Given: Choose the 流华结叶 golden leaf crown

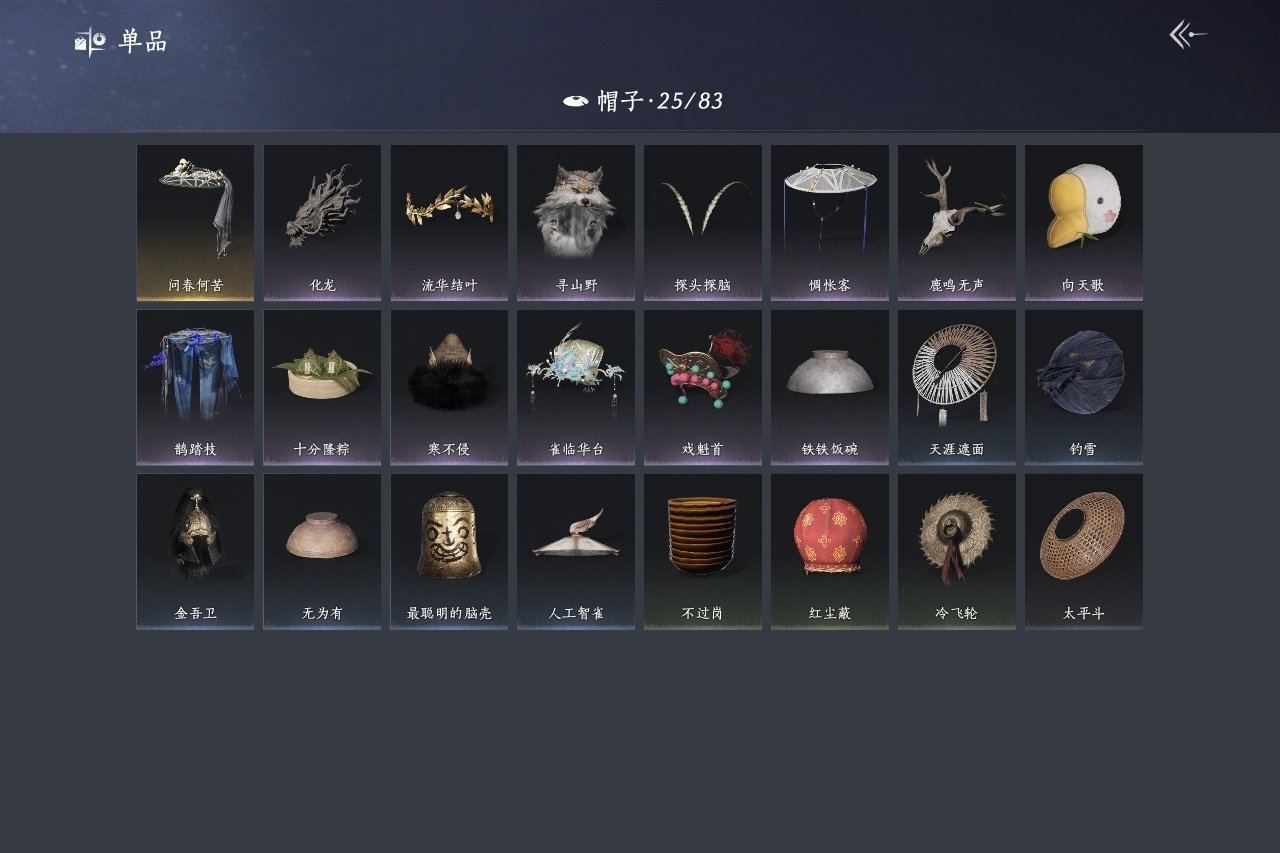Looking at the screenshot, I should 449,223.
